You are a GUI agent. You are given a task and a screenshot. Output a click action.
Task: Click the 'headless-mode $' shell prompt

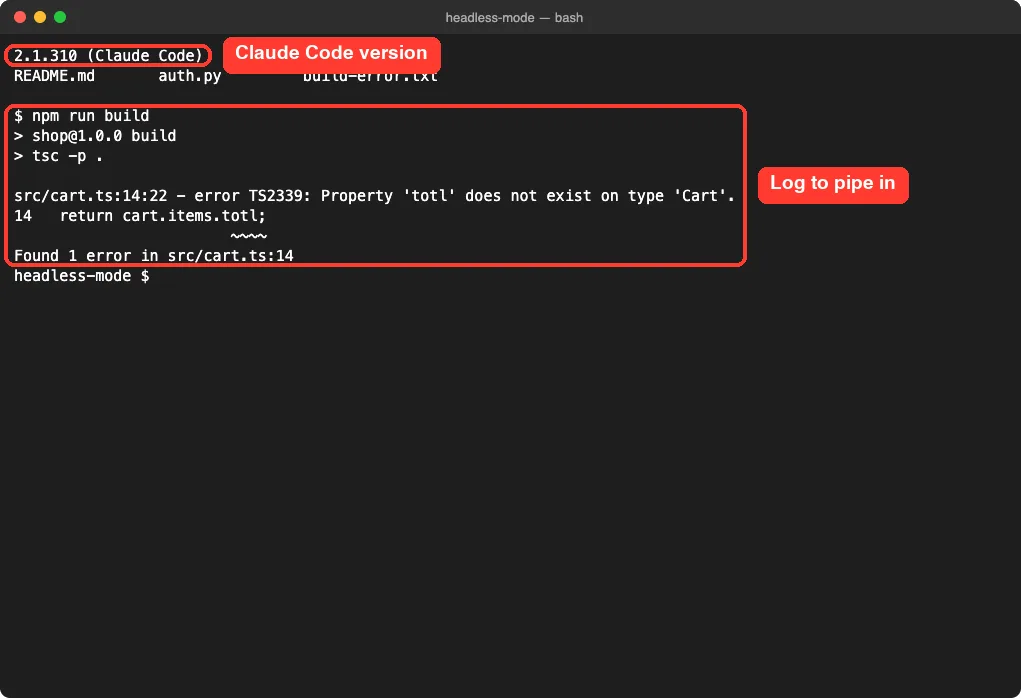[81, 276]
